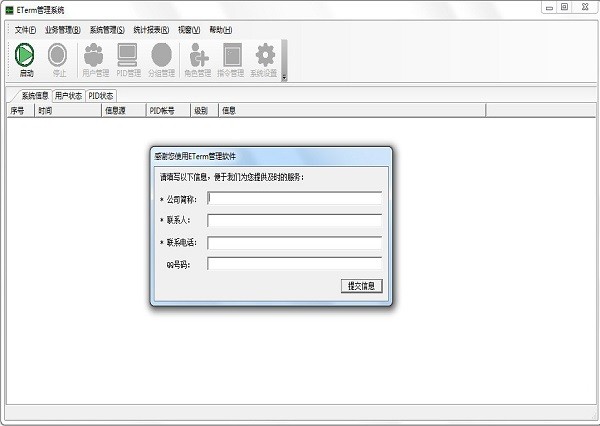Image resolution: width=600 pixels, height=426 pixels.
Task: Open the 统计报表(R) menu
Action: click(x=150, y=30)
